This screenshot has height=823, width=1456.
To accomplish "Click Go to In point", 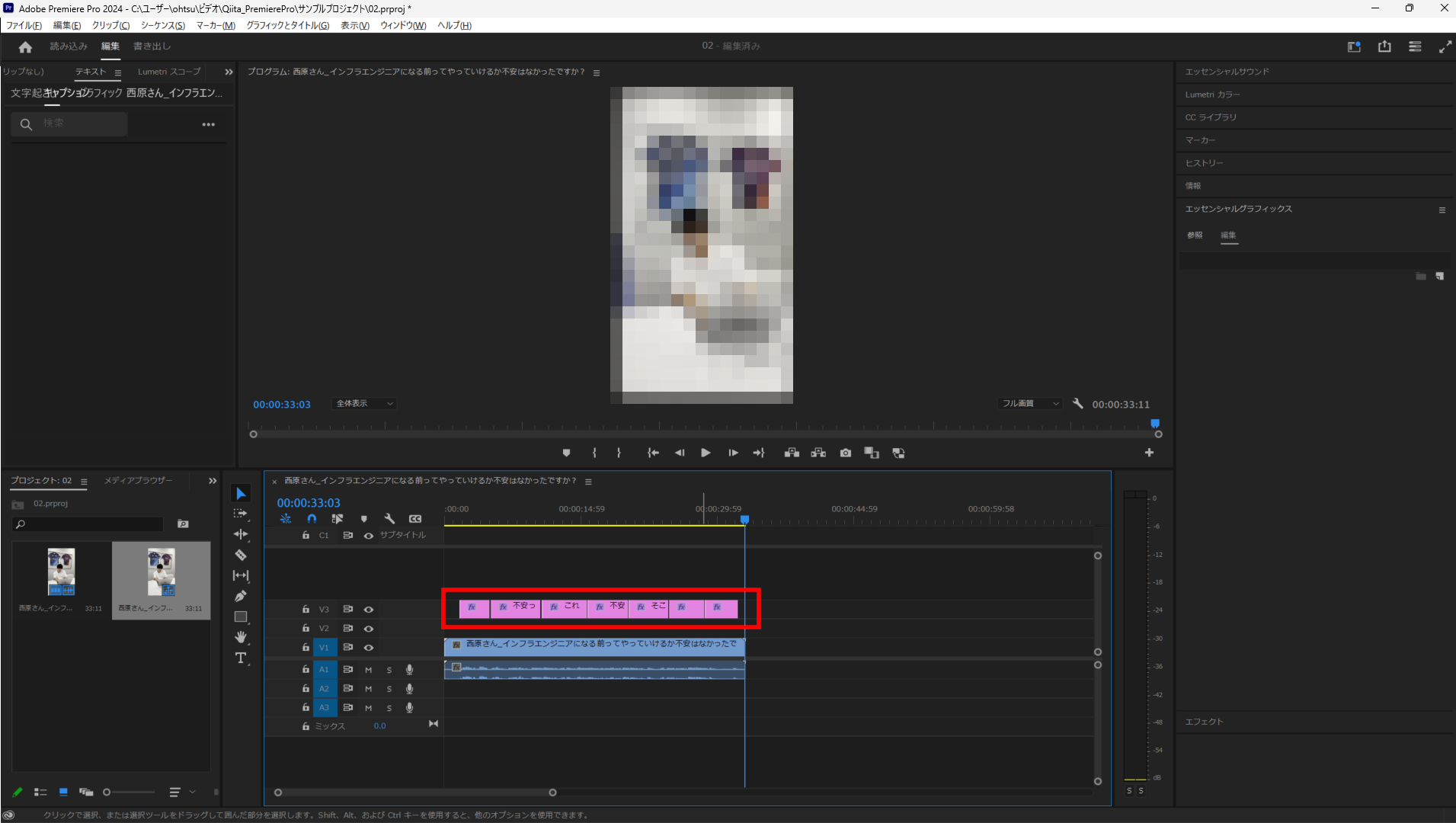I will click(x=653, y=453).
